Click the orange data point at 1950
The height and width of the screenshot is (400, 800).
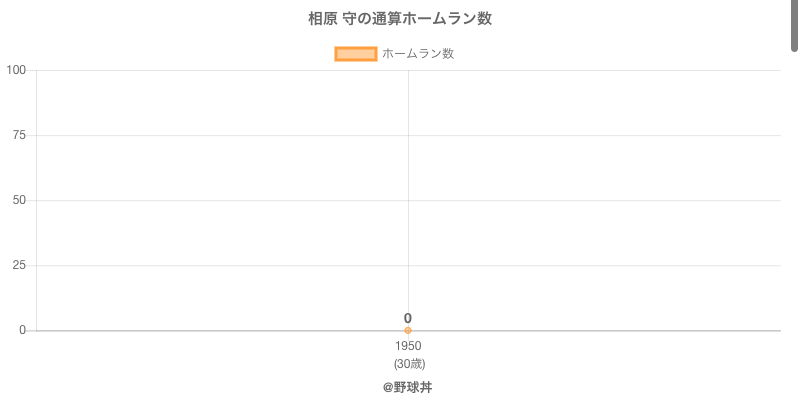(408, 330)
